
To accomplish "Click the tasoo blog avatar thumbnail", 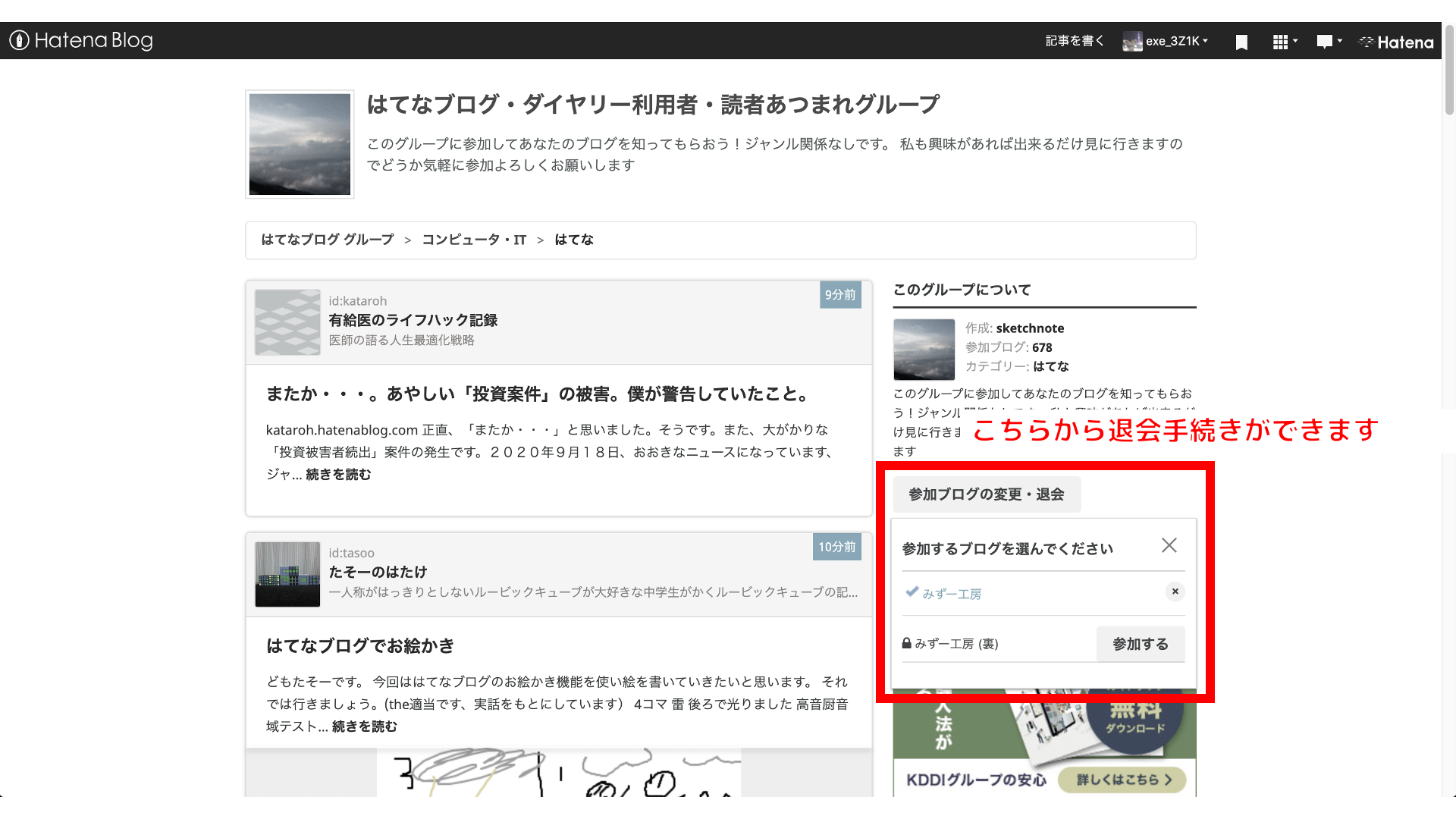I will [287, 574].
